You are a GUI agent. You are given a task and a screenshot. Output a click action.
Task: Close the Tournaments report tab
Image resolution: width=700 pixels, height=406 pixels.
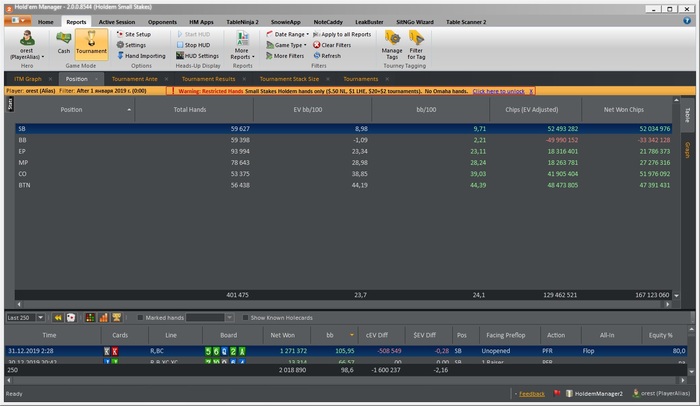point(387,79)
